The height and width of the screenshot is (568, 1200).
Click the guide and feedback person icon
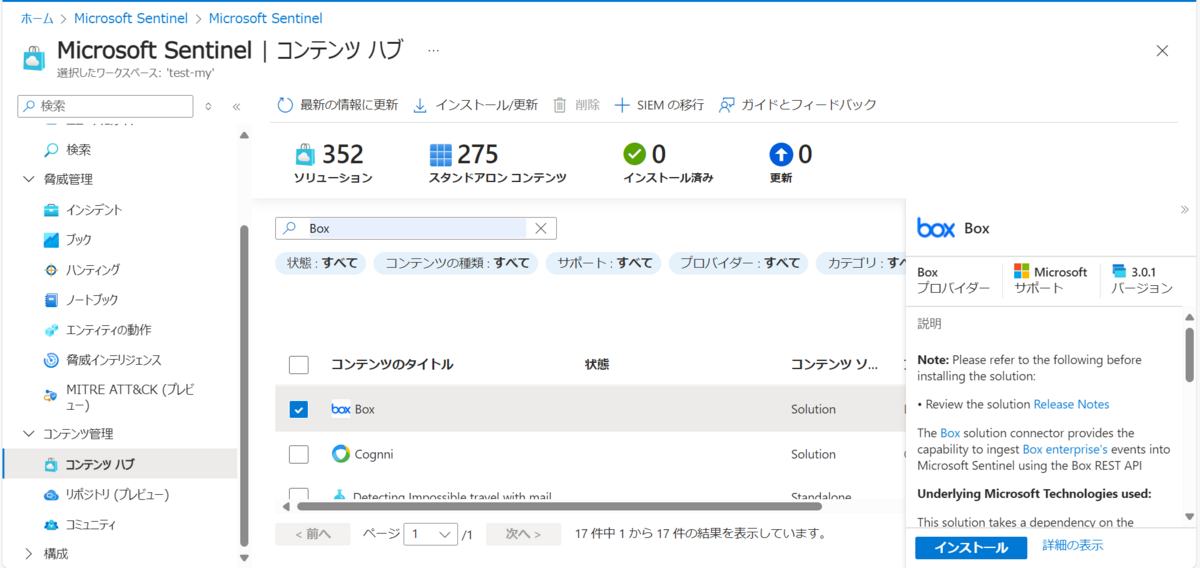727,105
